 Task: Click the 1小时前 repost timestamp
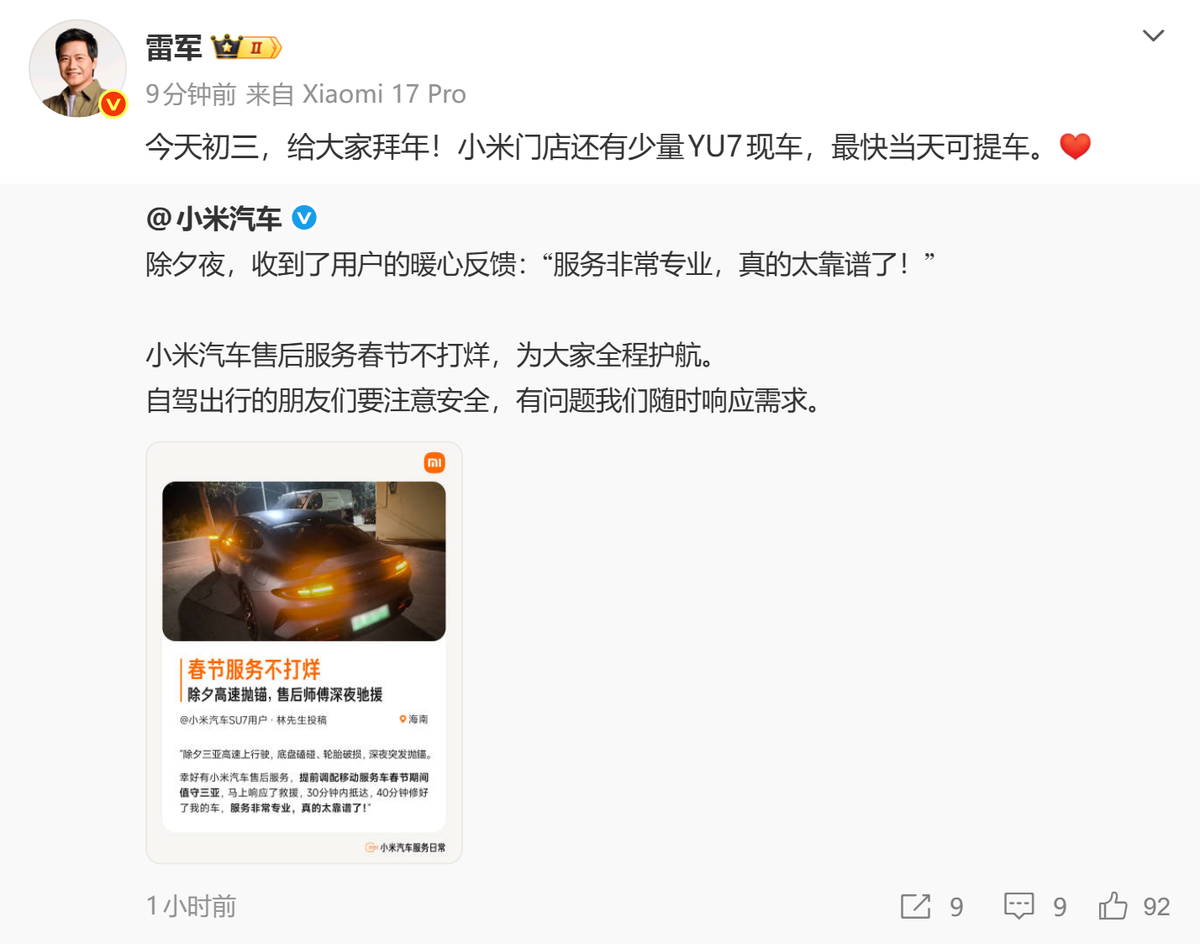point(191,906)
